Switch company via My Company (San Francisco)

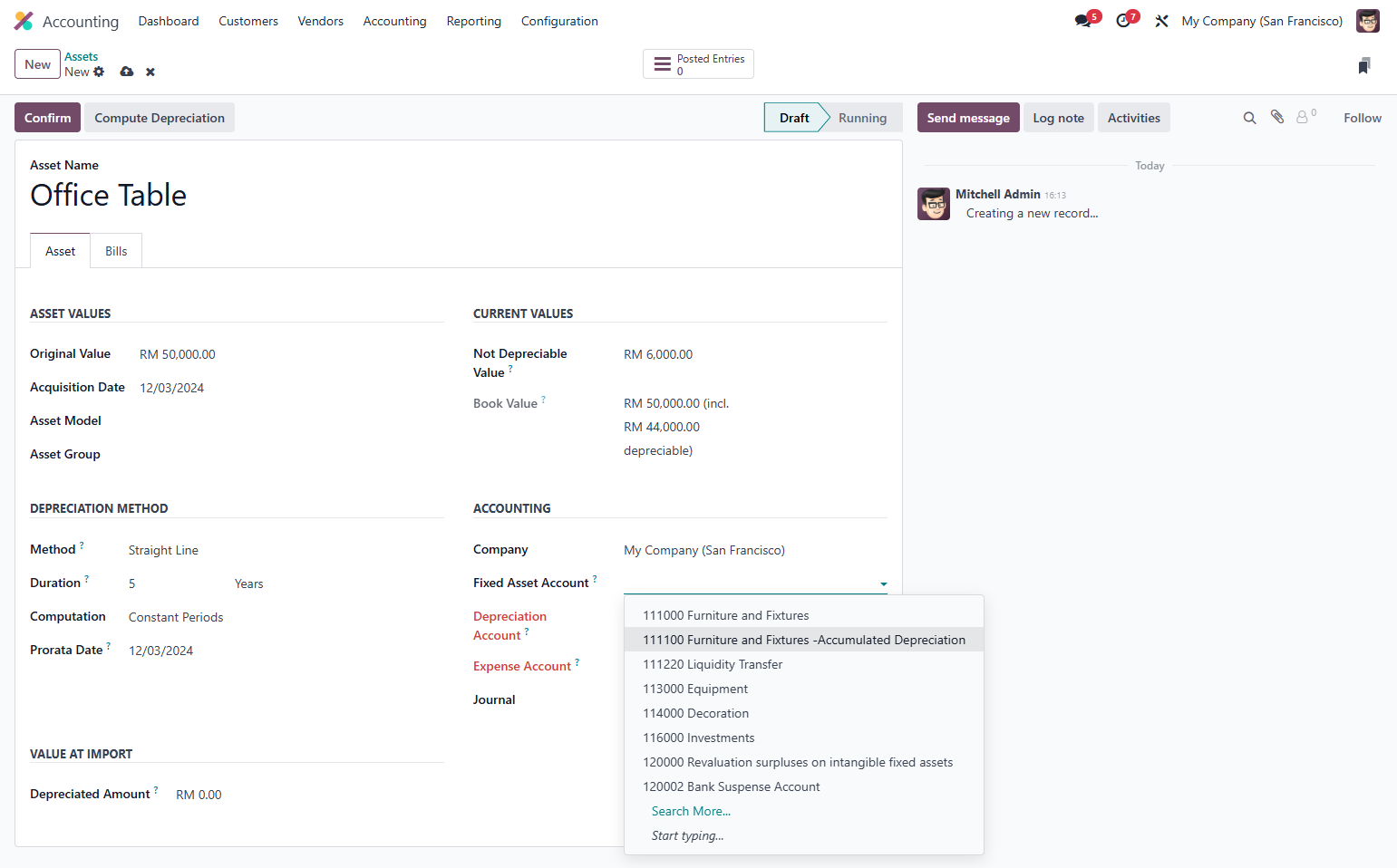pos(1262,21)
